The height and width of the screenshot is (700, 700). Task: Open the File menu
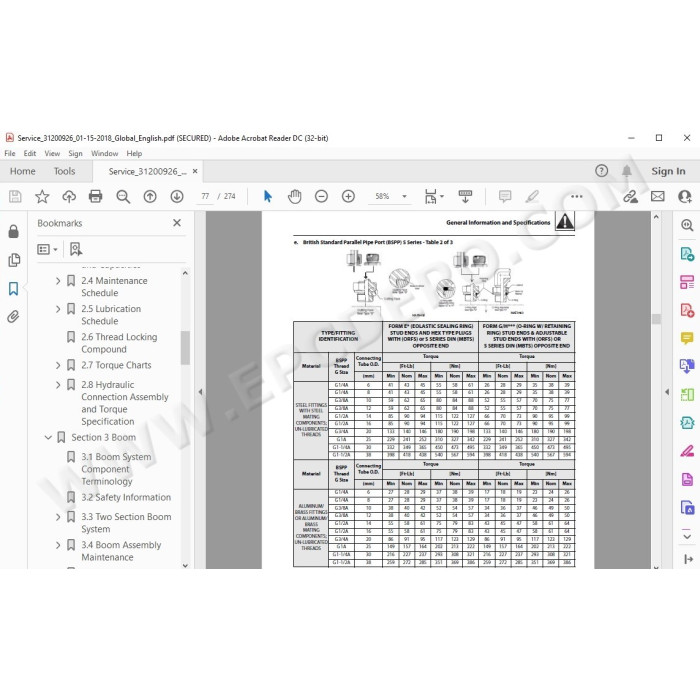tap(10, 154)
